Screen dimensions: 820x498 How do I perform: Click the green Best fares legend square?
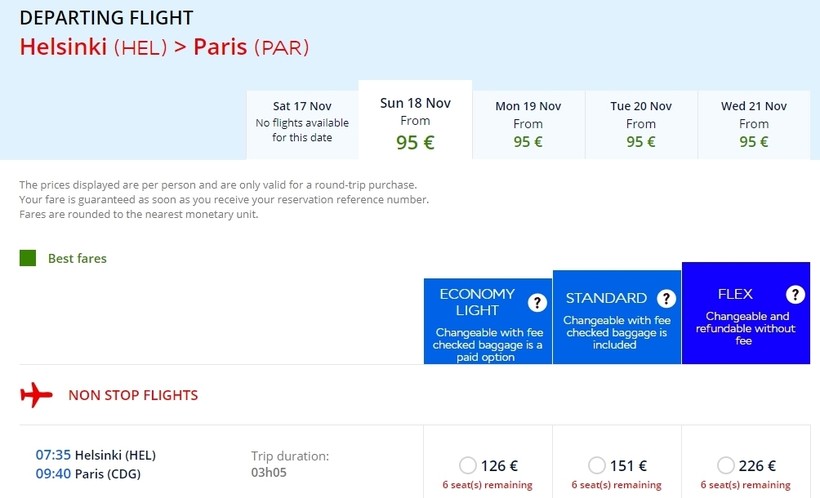point(28,258)
